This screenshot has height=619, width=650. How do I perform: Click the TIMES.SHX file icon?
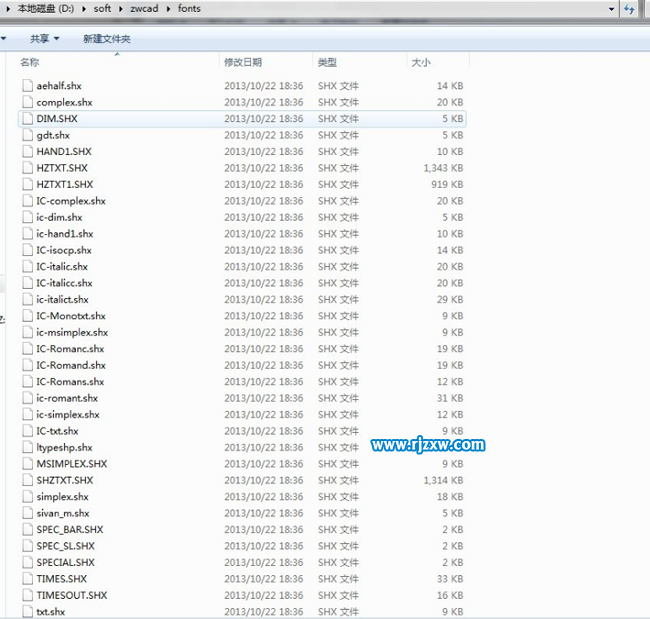(27, 578)
